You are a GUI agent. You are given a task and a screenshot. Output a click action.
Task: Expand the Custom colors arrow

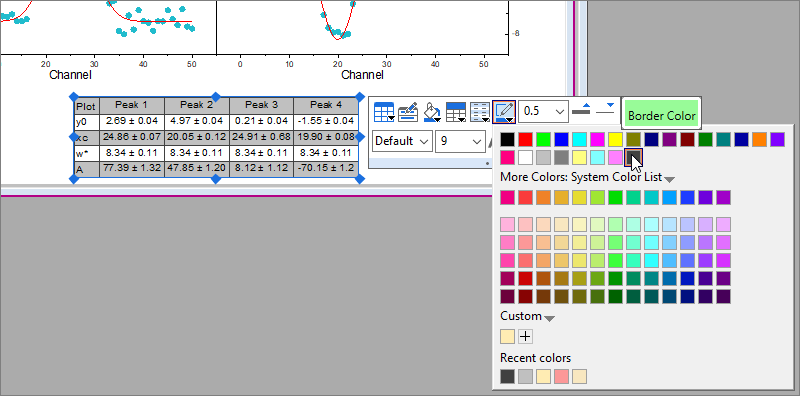pyautogui.click(x=549, y=318)
